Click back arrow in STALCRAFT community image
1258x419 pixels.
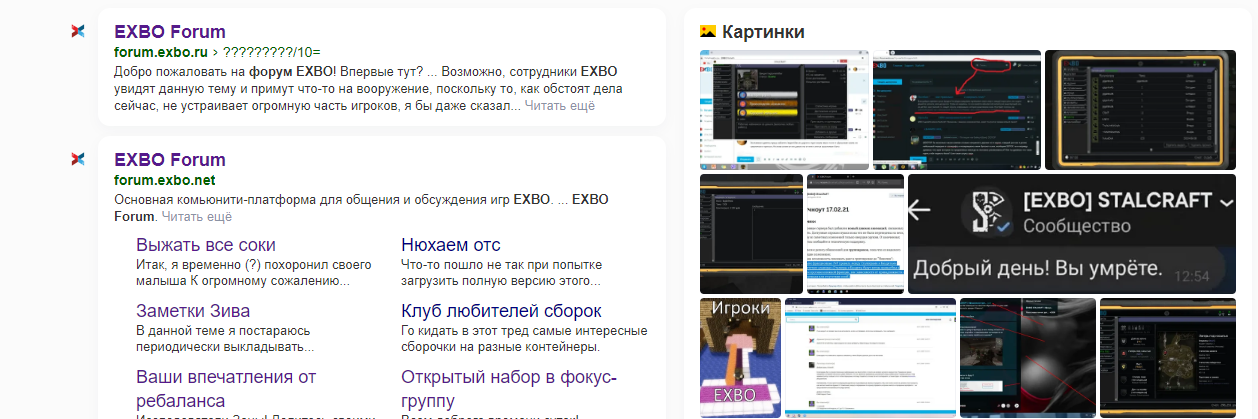pyautogui.click(x=920, y=209)
